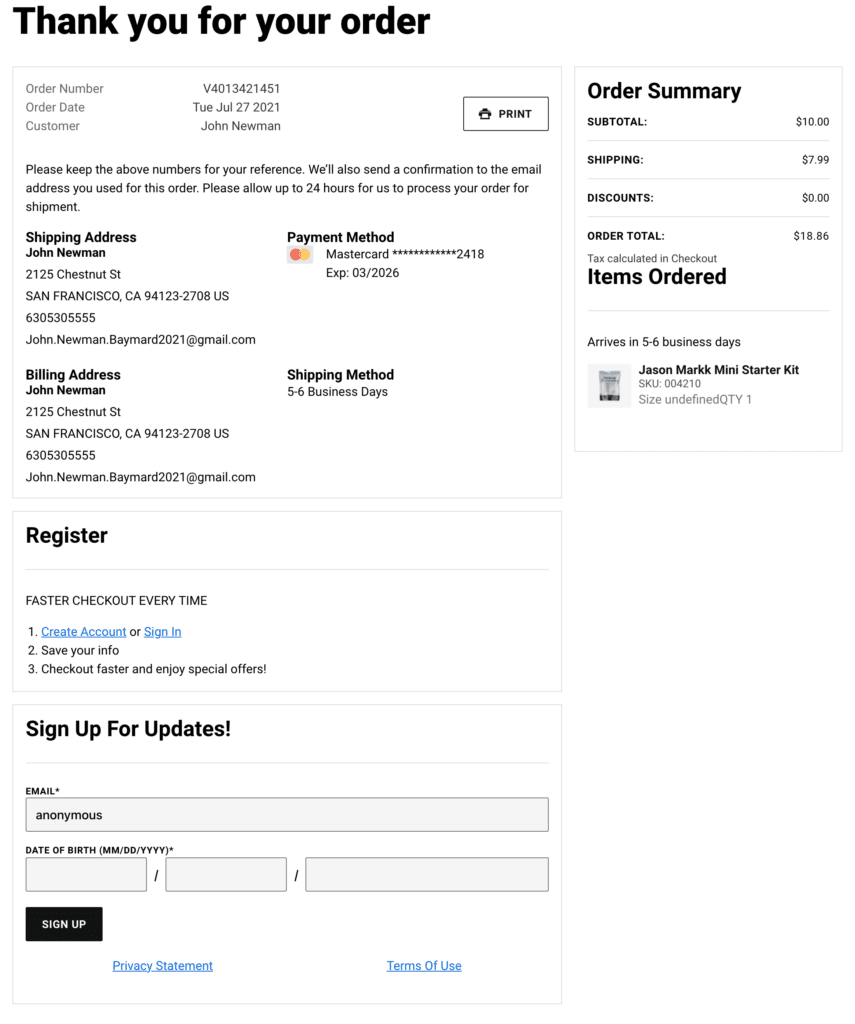Open the Privacy Statement link

(x=162, y=965)
